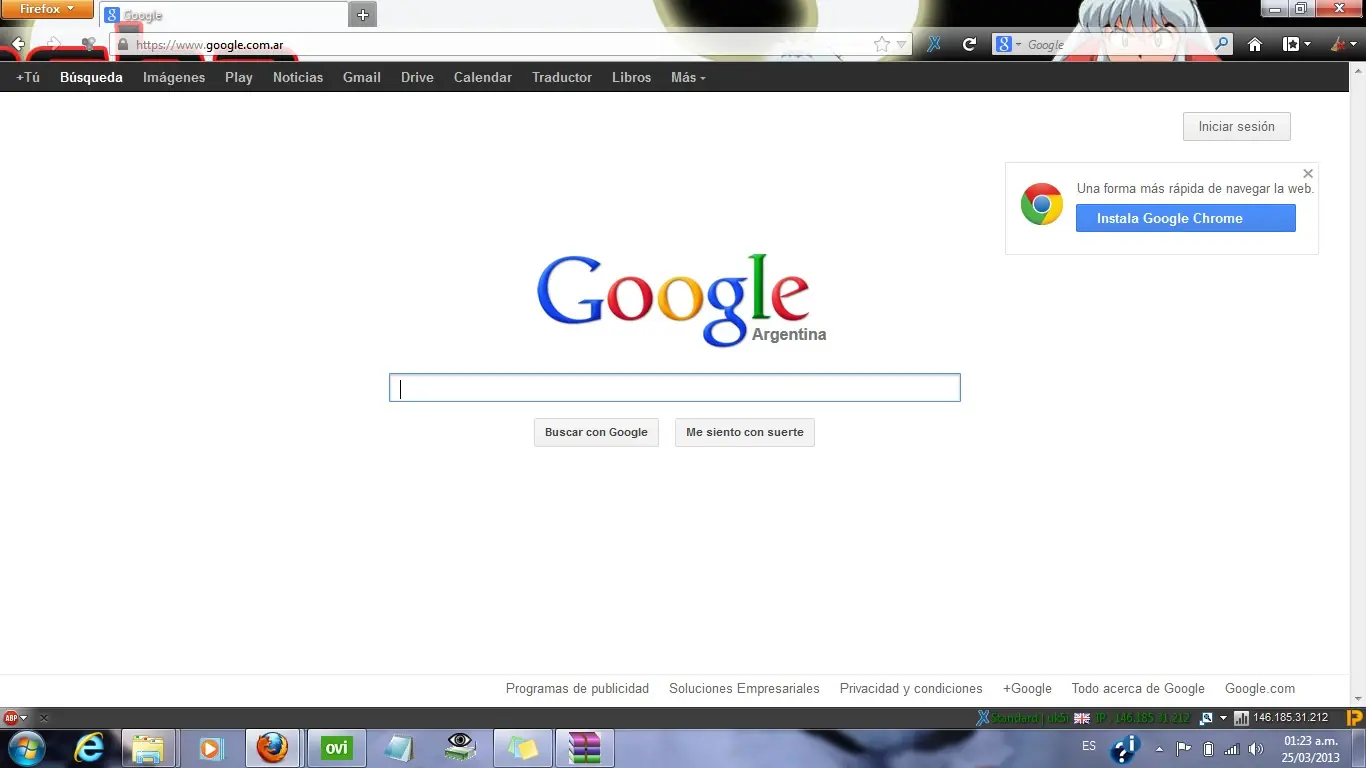Open WinRAR from the taskbar
This screenshot has width=1366, height=768.
coord(584,748)
